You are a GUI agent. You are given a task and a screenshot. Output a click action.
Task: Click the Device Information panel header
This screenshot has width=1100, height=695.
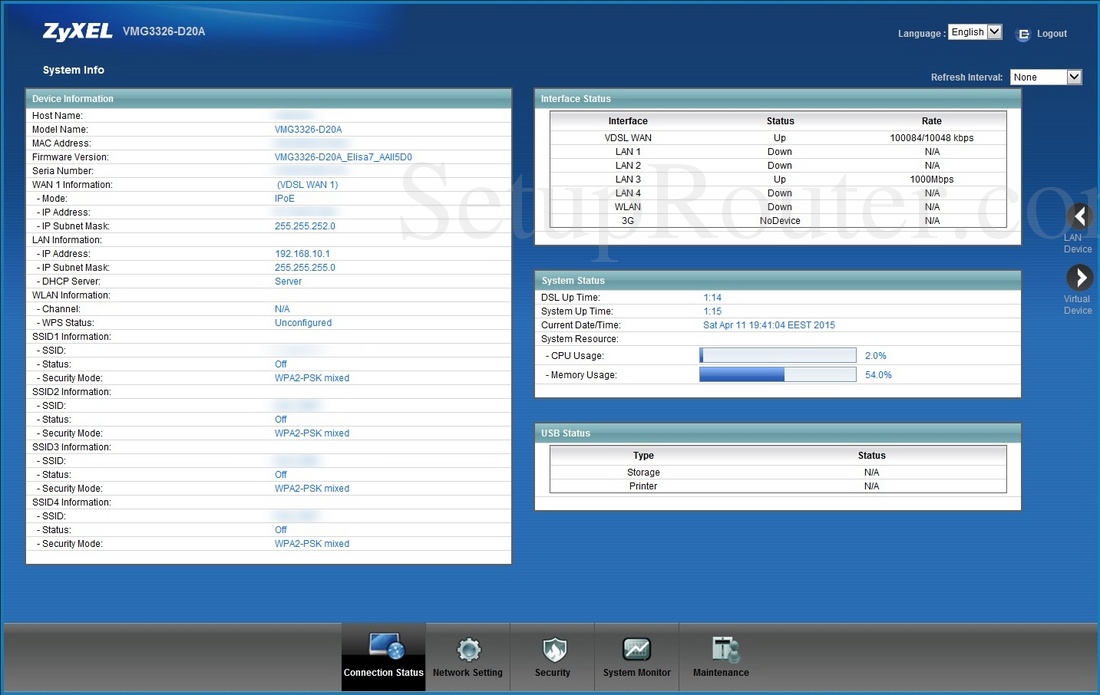tap(268, 99)
